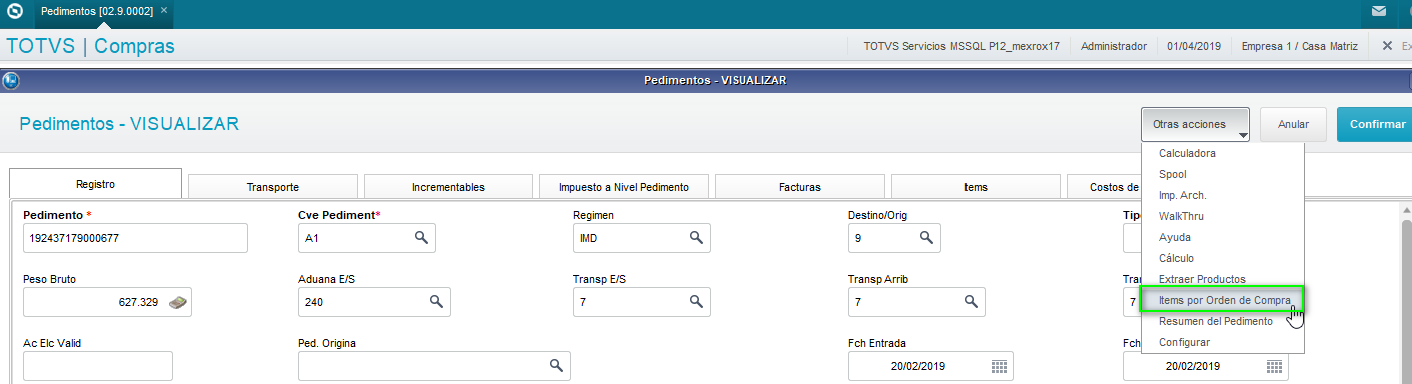Image resolution: width=1412 pixels, height=384 pixels.
Task: Open the rightmost date field's calendar picker
Action: [1274, 366]
